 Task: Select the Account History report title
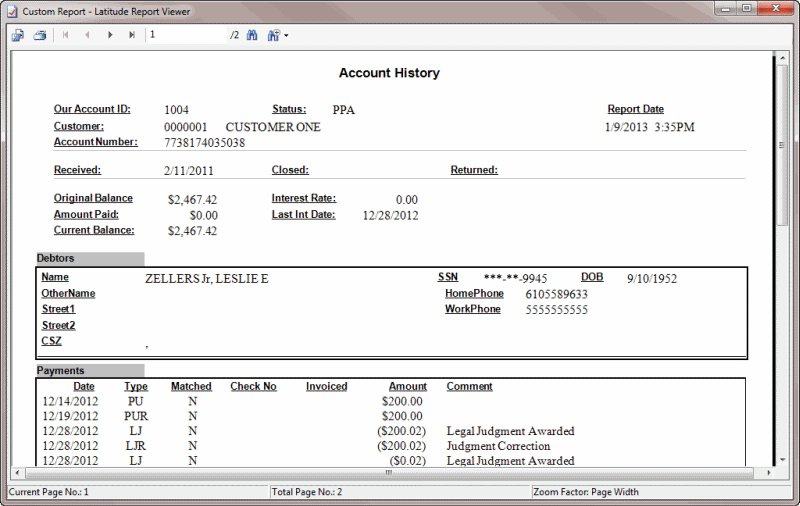389,73
